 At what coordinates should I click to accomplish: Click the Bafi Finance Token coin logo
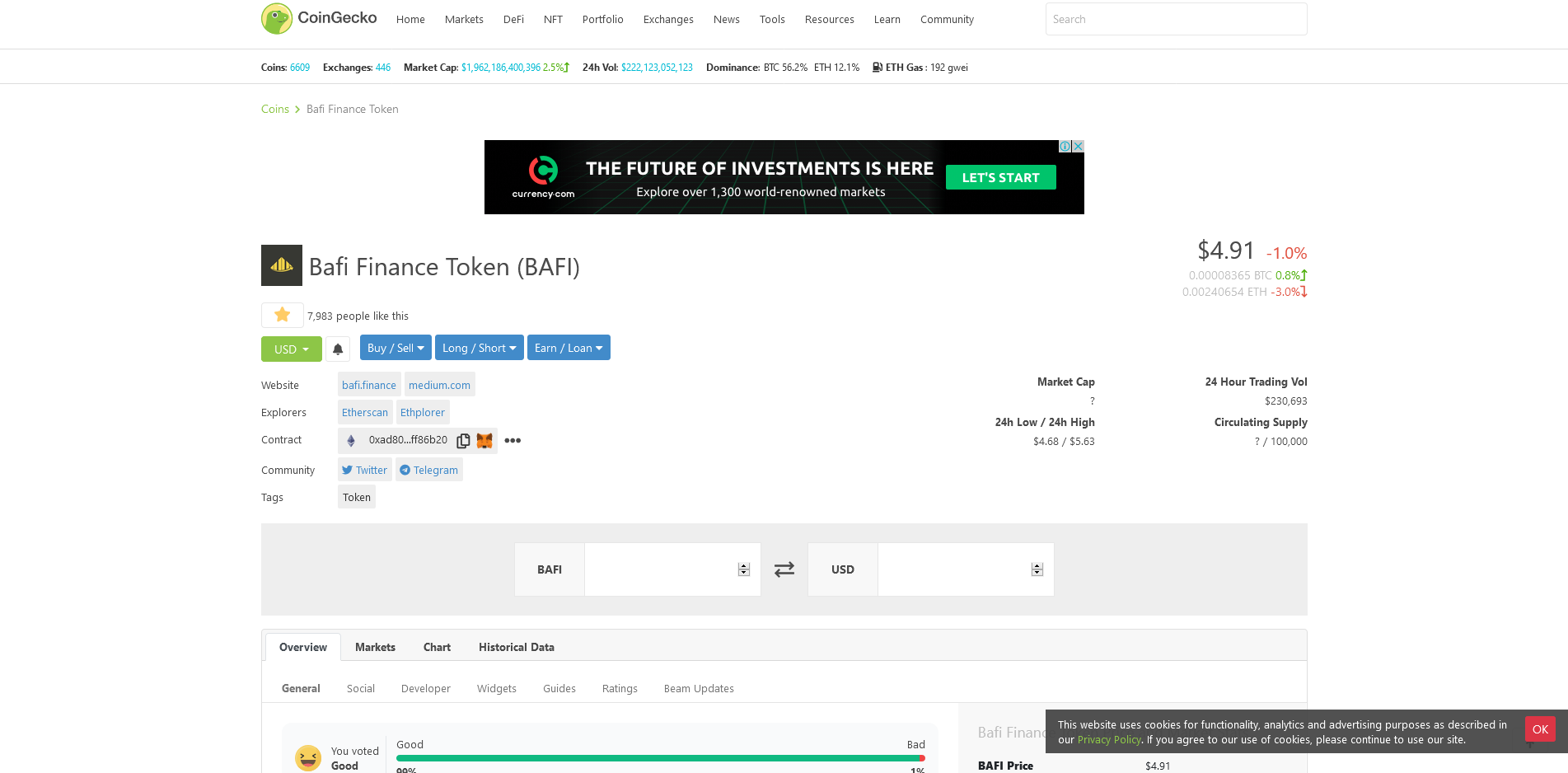tap(282, 265)
